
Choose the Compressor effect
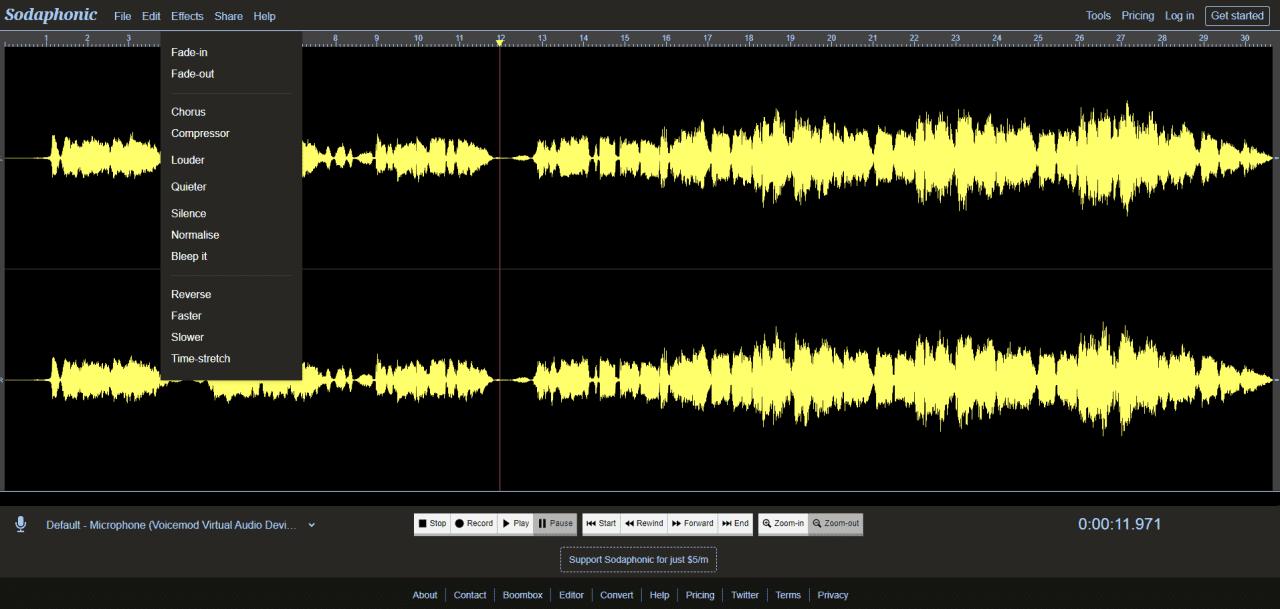coord(200,133)
